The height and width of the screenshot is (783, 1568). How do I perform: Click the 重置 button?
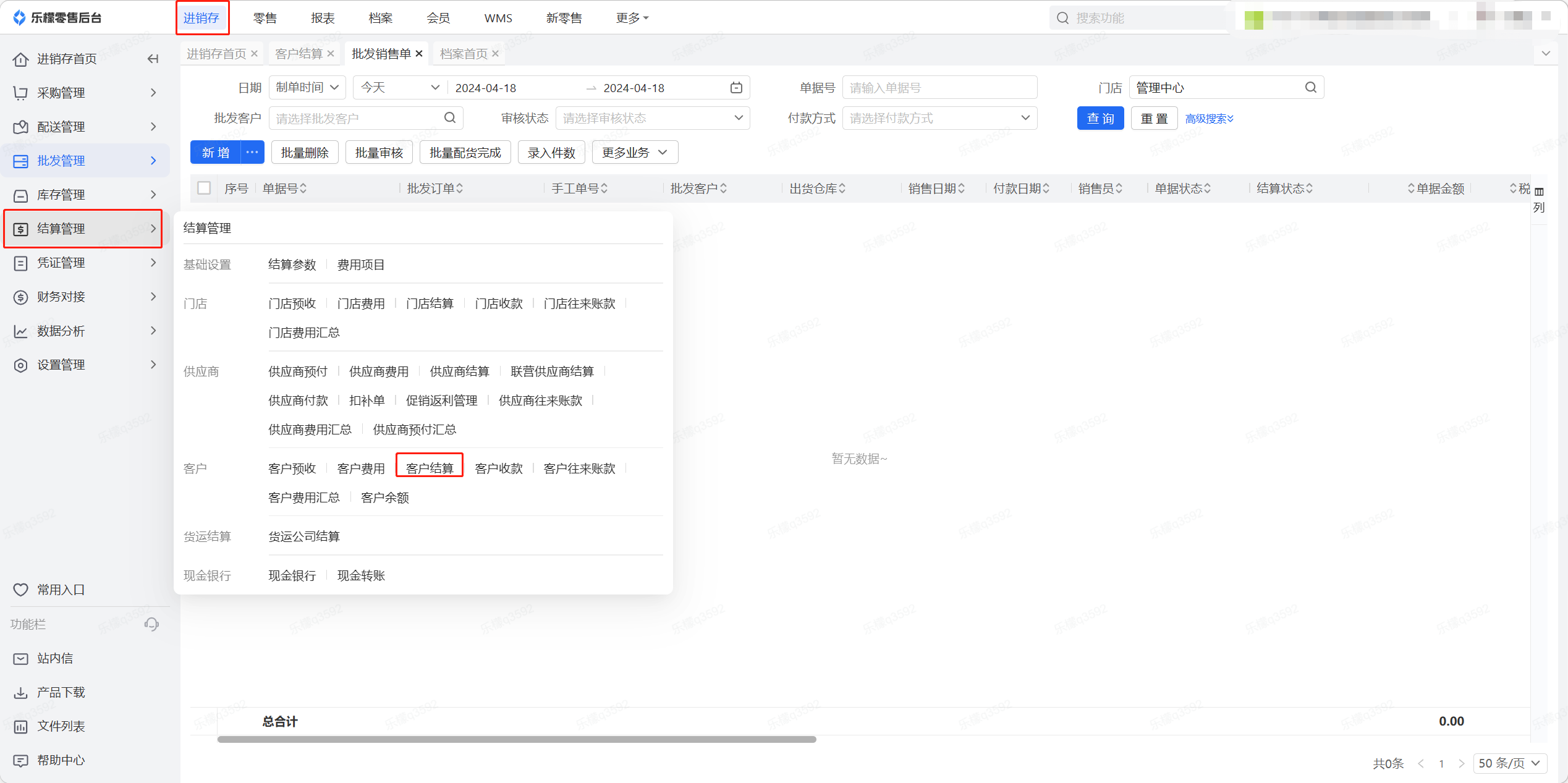(1154, 118)
